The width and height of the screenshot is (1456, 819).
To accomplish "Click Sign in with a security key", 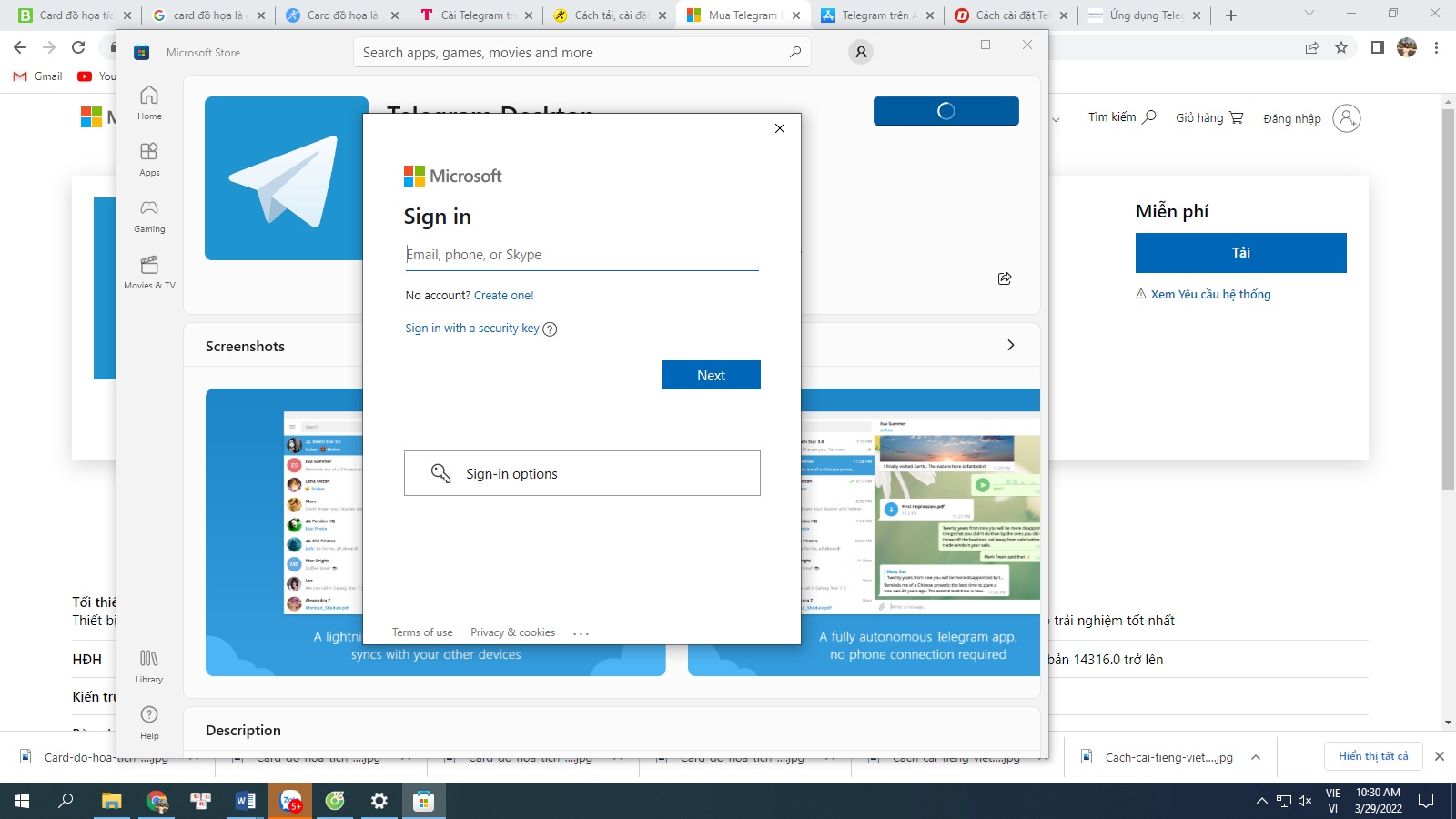I will tap(472, 329).
